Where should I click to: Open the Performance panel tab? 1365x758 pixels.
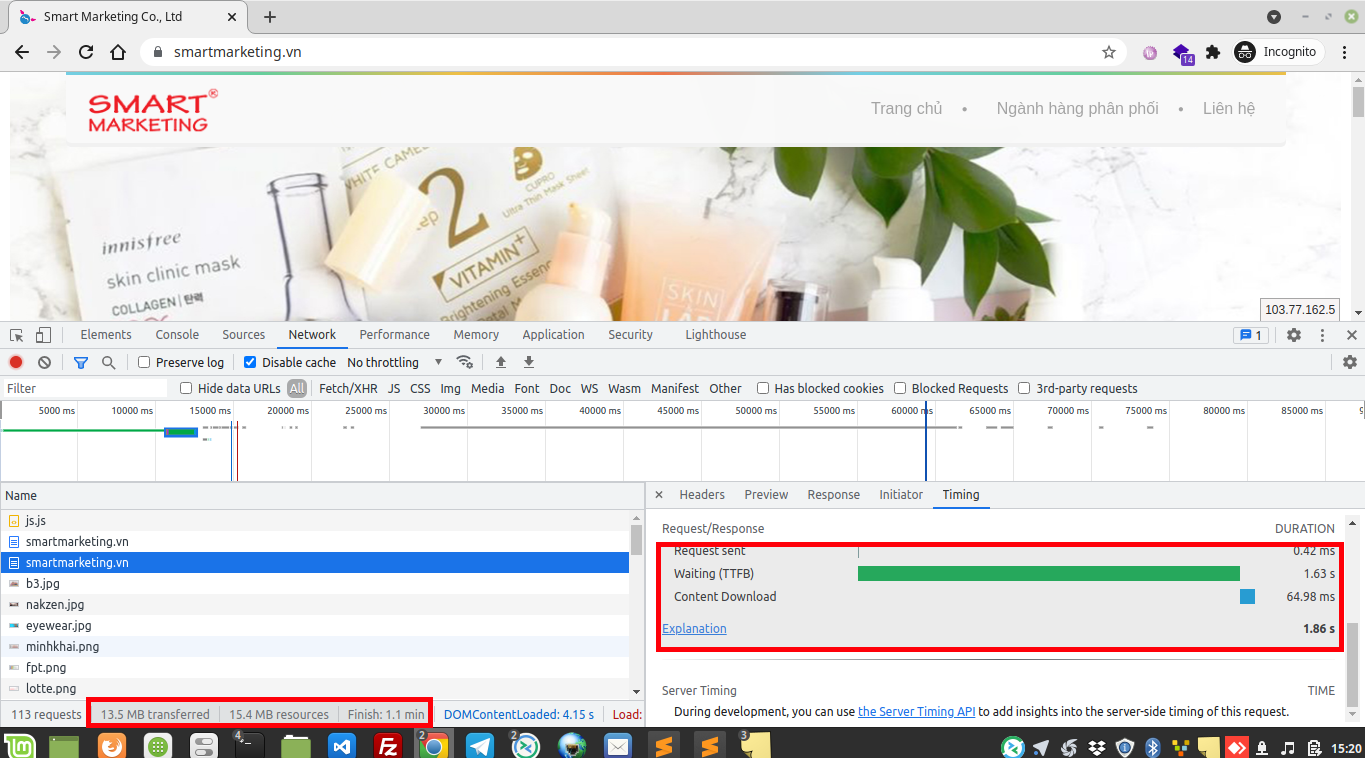point(394,335)
